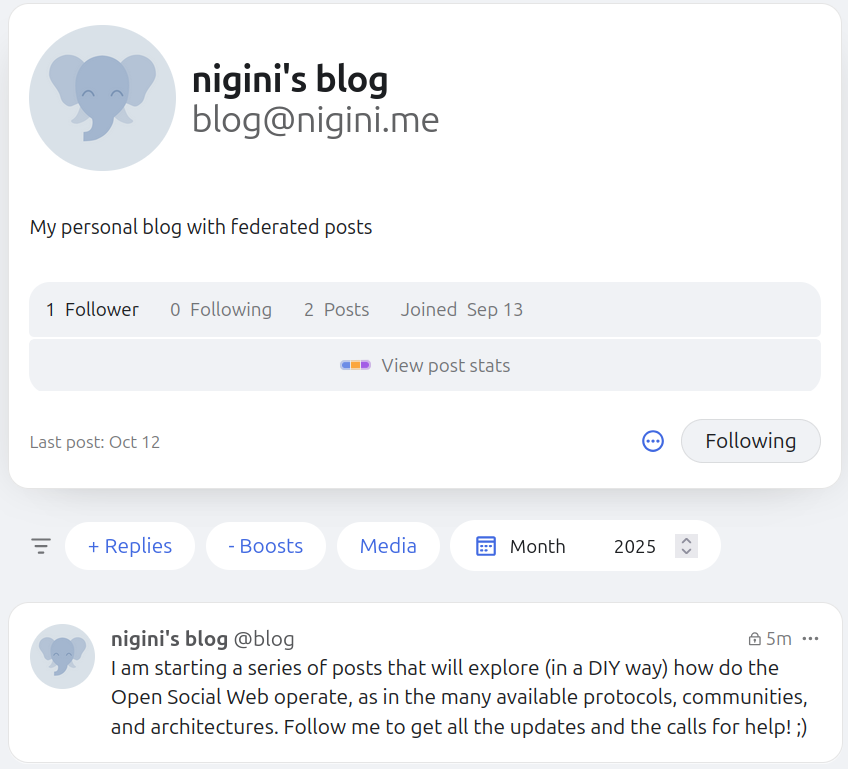Select the 2025 year field
Image resolution: width=848 pixels, height=769 pixels.
(x=635, y=546)
